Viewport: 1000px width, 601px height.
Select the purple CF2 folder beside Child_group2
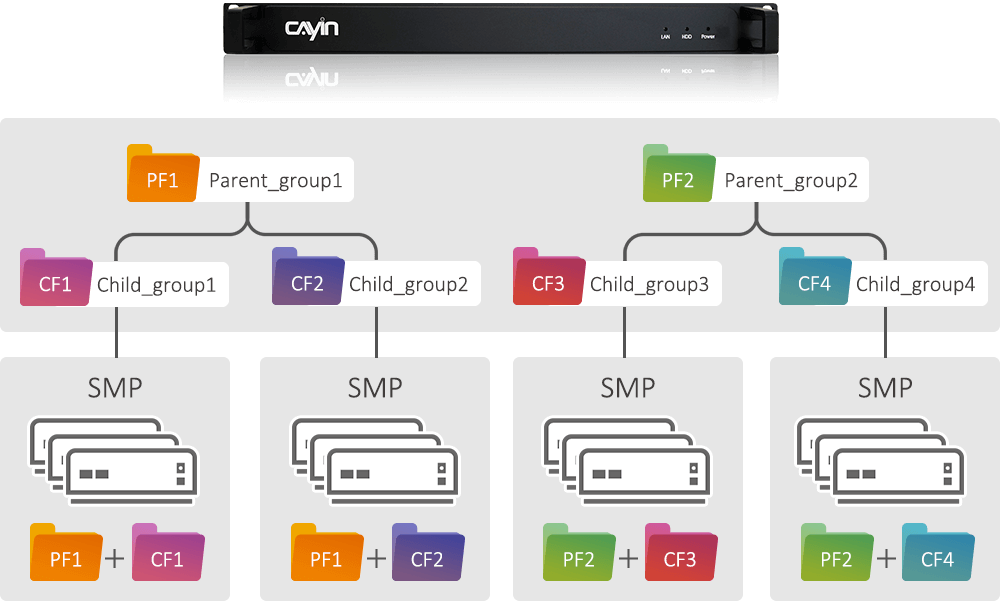[x=308, y=277]
